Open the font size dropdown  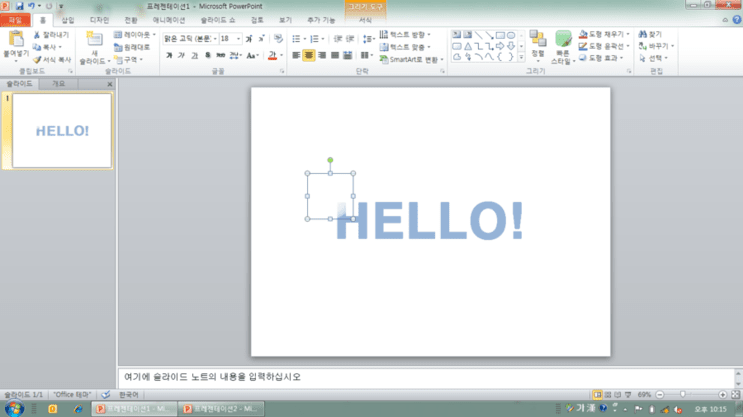(x=238, y=38)
